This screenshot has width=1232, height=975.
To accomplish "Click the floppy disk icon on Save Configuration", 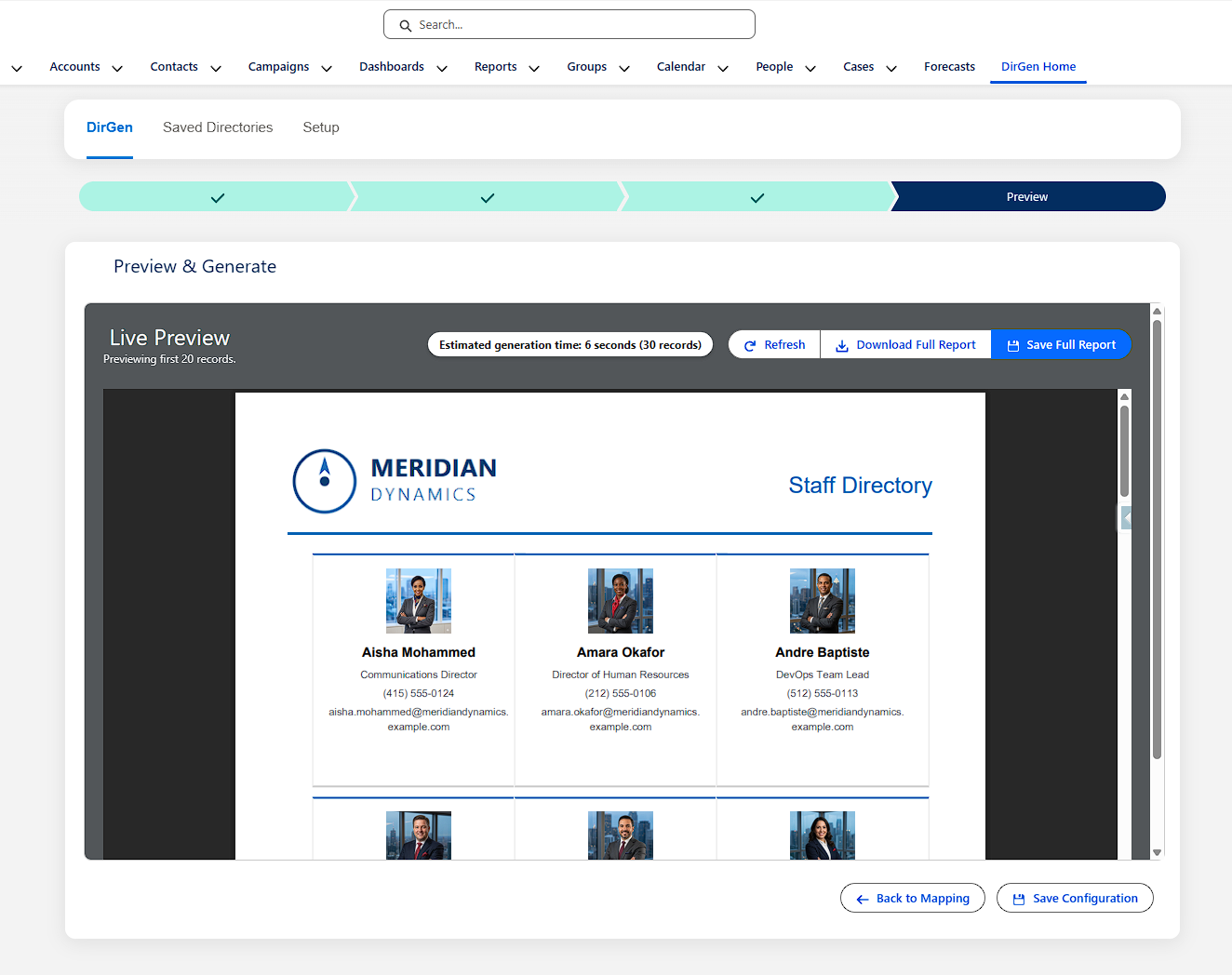I will [1020, 898].
